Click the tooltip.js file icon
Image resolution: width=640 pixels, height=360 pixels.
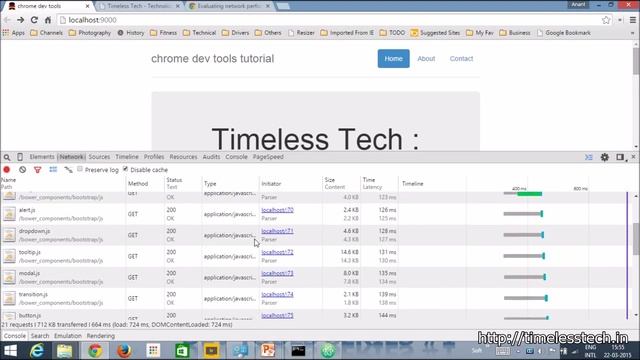(x=9, y=256)
